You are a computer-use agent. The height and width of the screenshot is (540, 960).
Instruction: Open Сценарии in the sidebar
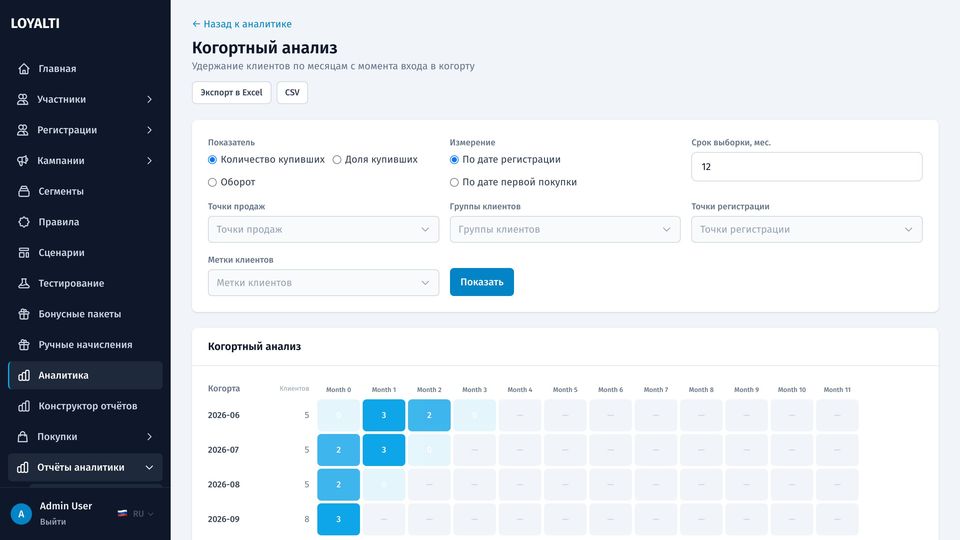pos(85,252)
